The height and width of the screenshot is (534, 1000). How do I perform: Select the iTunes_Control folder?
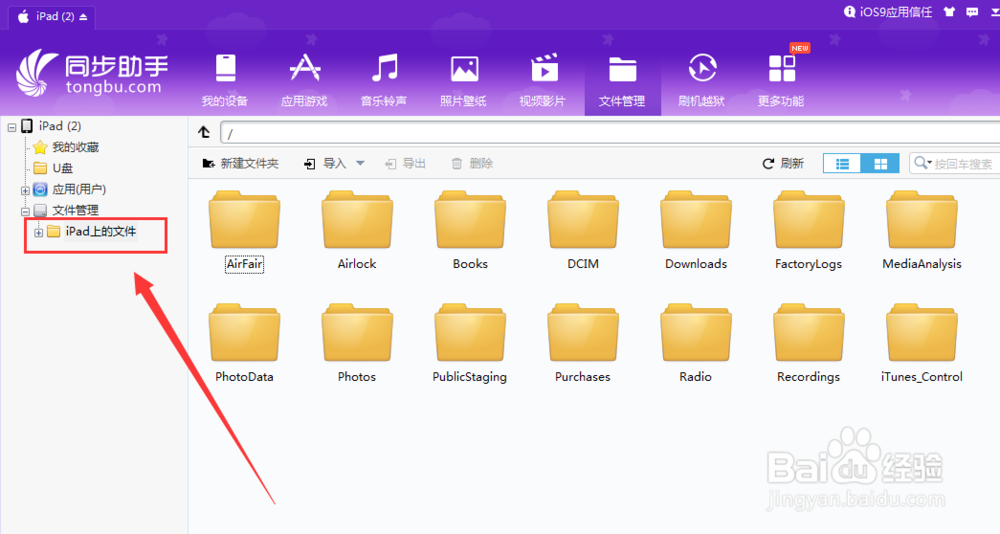point(922,344)
